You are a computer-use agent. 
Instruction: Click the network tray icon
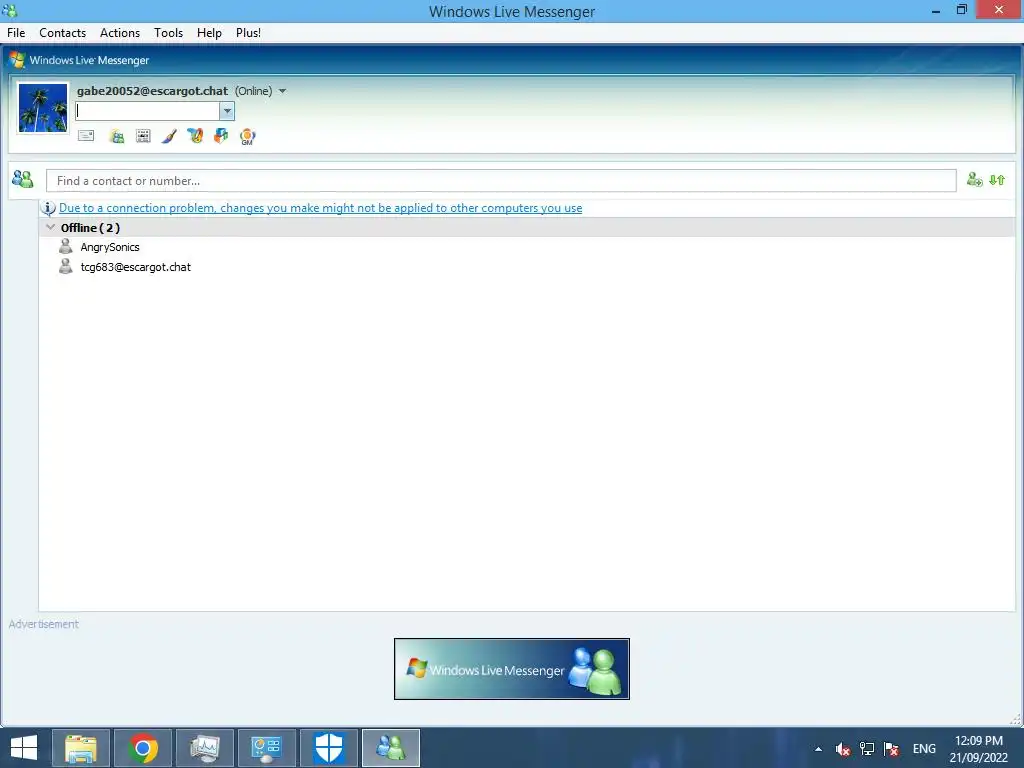pos(867,749)
